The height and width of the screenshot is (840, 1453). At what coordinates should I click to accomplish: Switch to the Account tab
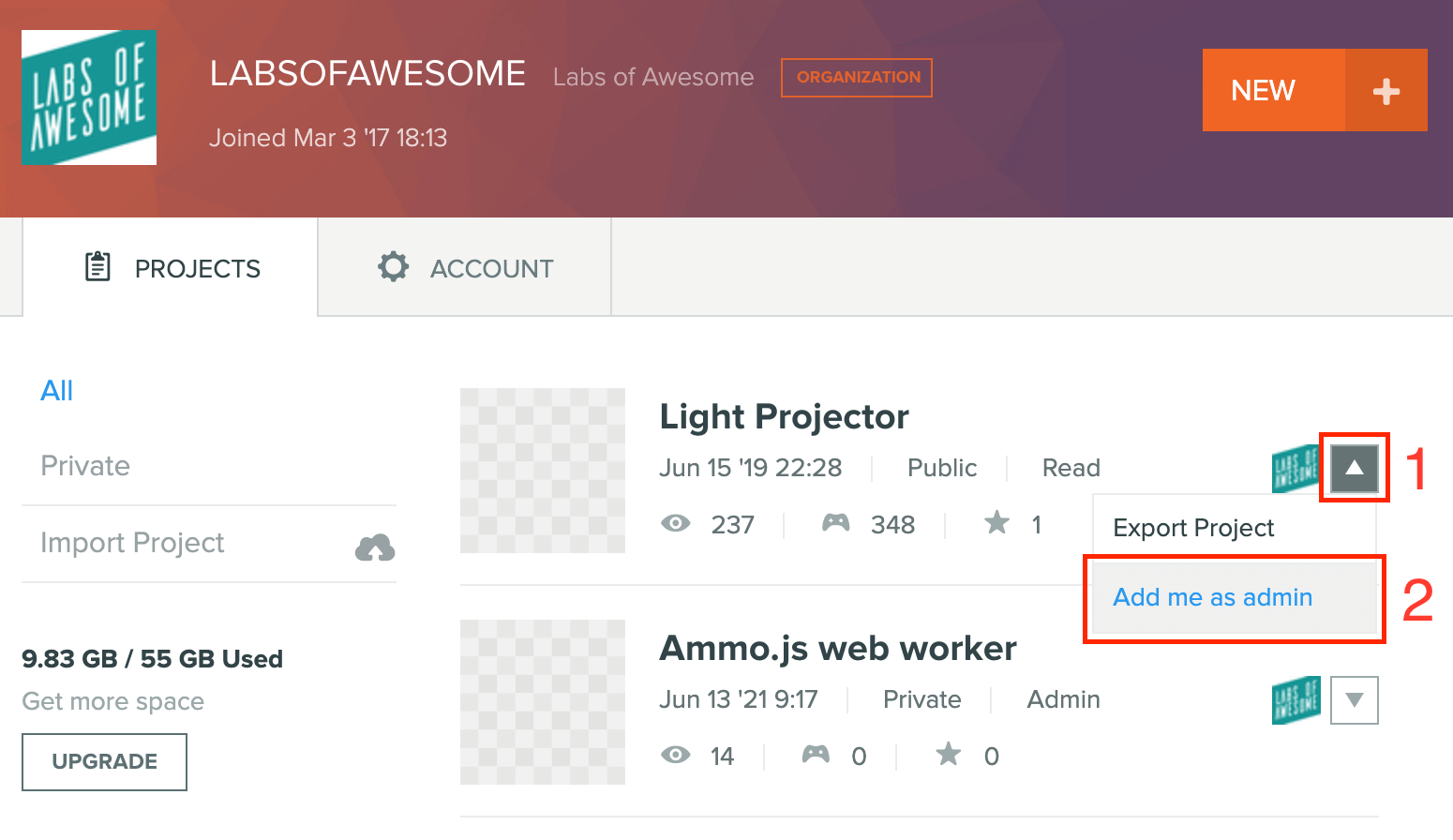[x=465, y=267]
